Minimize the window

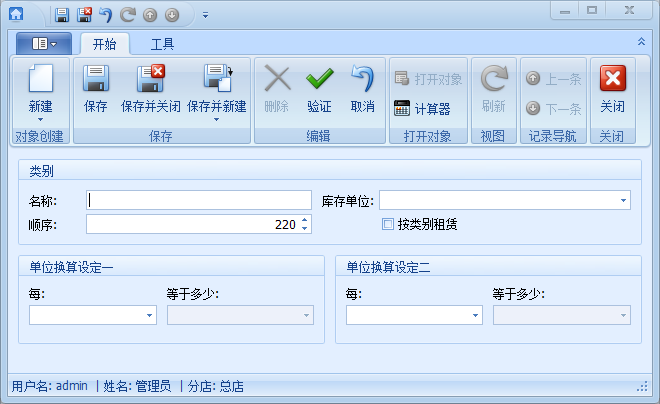click(x=565, y=11)
